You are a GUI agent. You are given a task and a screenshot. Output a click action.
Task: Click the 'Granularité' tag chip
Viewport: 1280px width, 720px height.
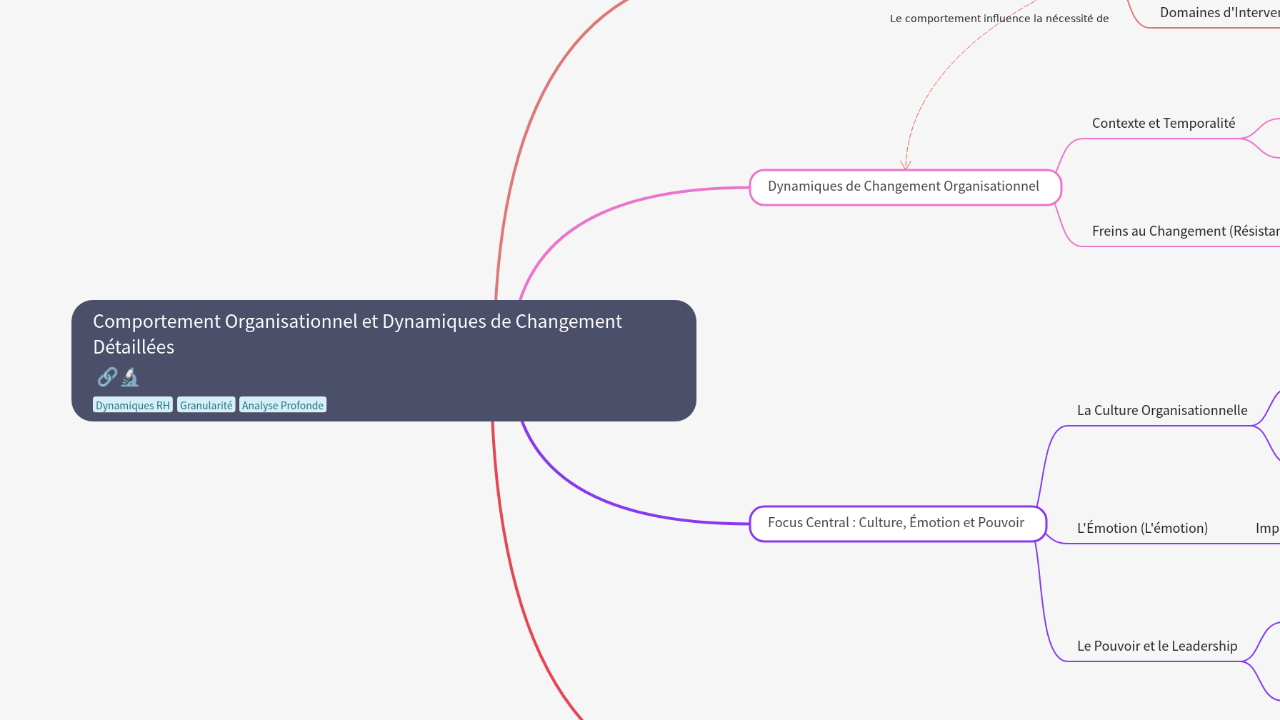point(206,404)
